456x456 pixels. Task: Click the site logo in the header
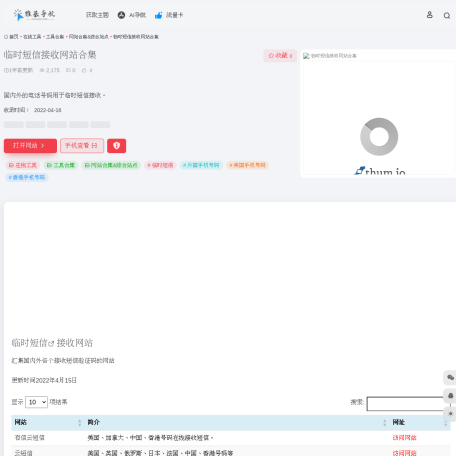pos(34,15)
